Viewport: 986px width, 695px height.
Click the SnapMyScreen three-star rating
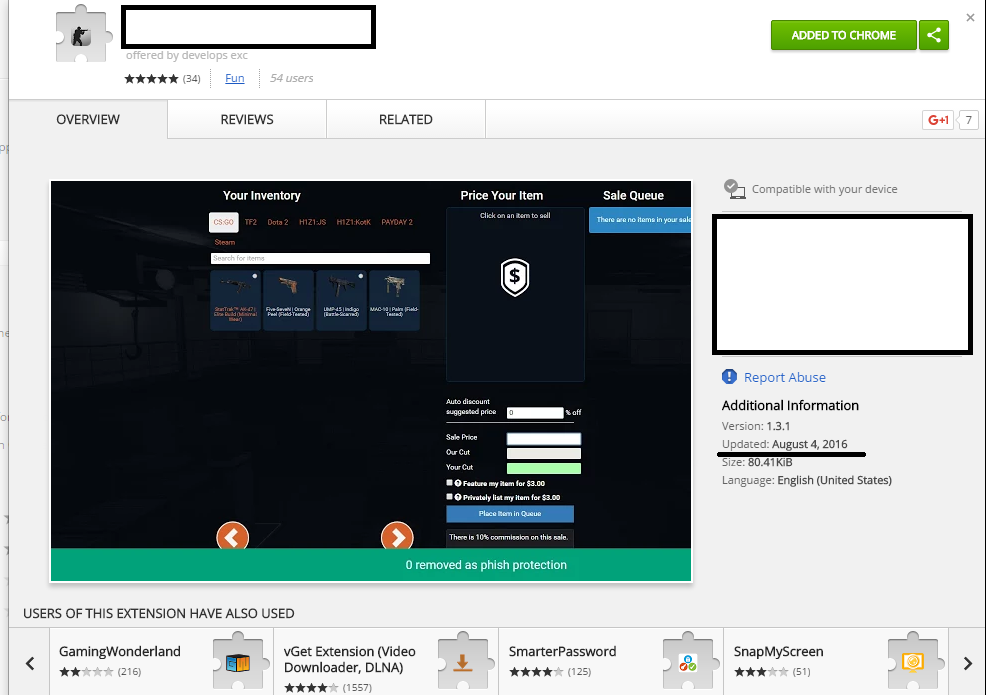pyautogui.click(x=761, y=672)
